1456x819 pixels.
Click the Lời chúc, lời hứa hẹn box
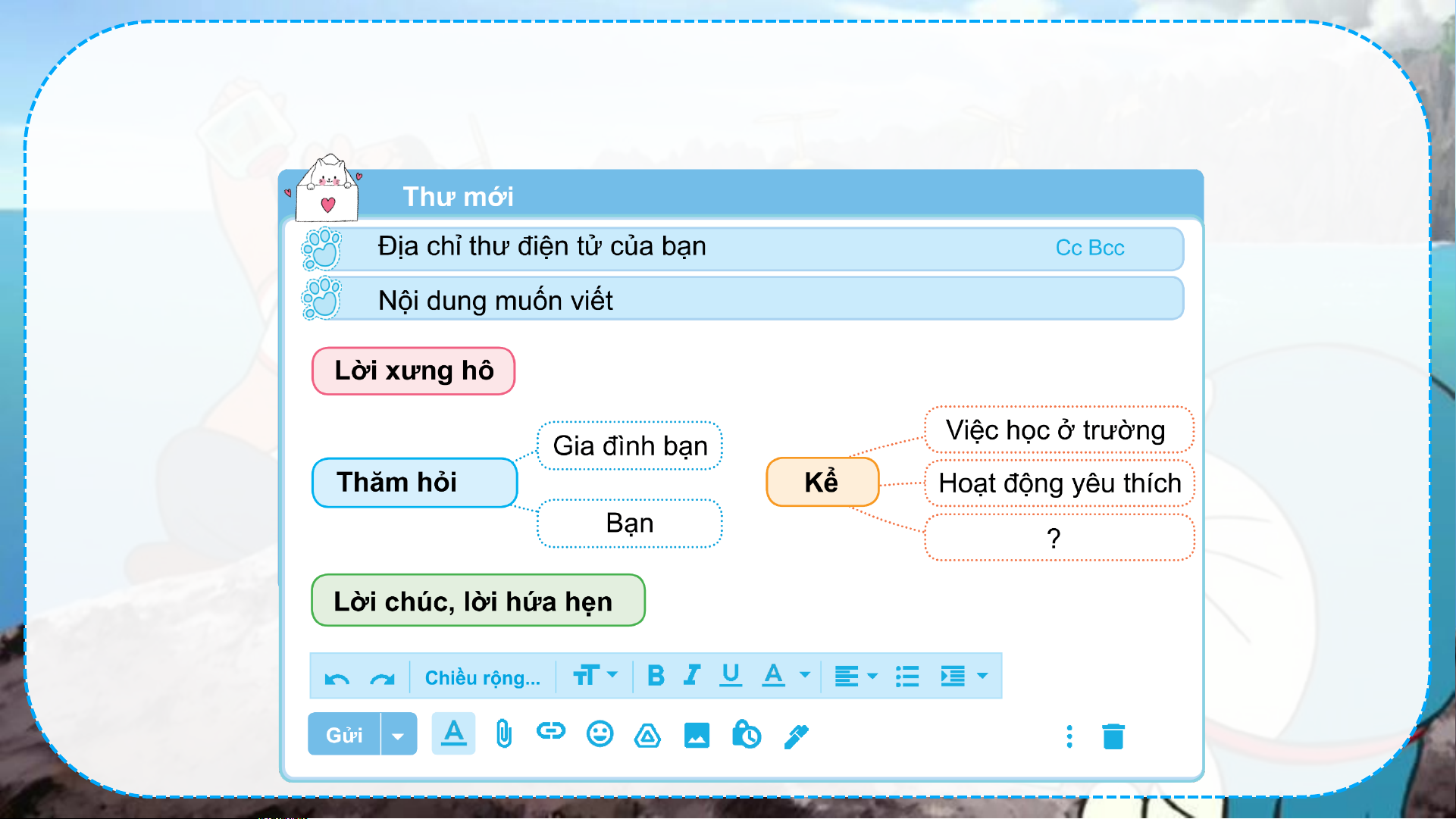tap(478, 601)
